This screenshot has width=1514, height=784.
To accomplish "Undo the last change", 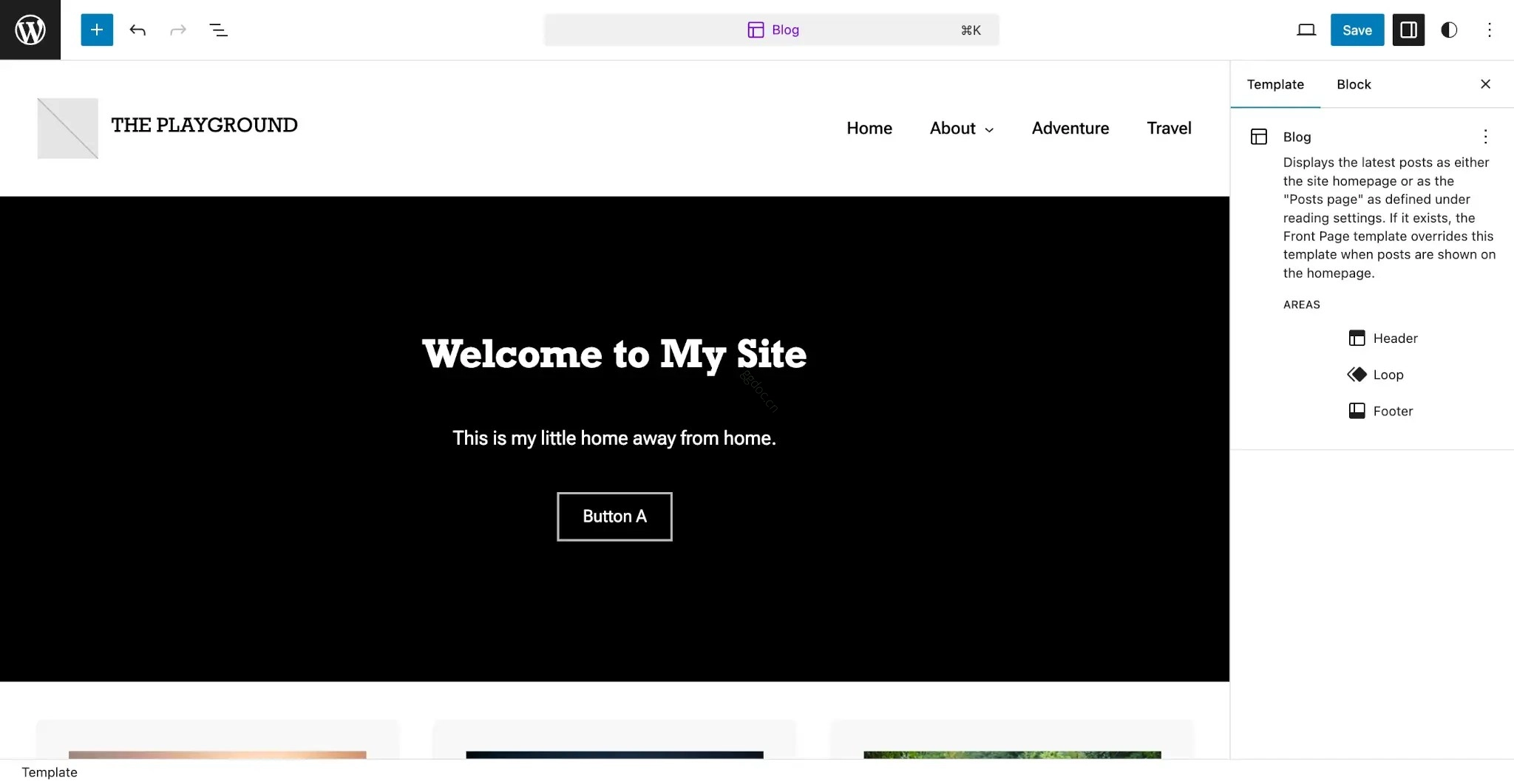I will (x=138, y=30).
